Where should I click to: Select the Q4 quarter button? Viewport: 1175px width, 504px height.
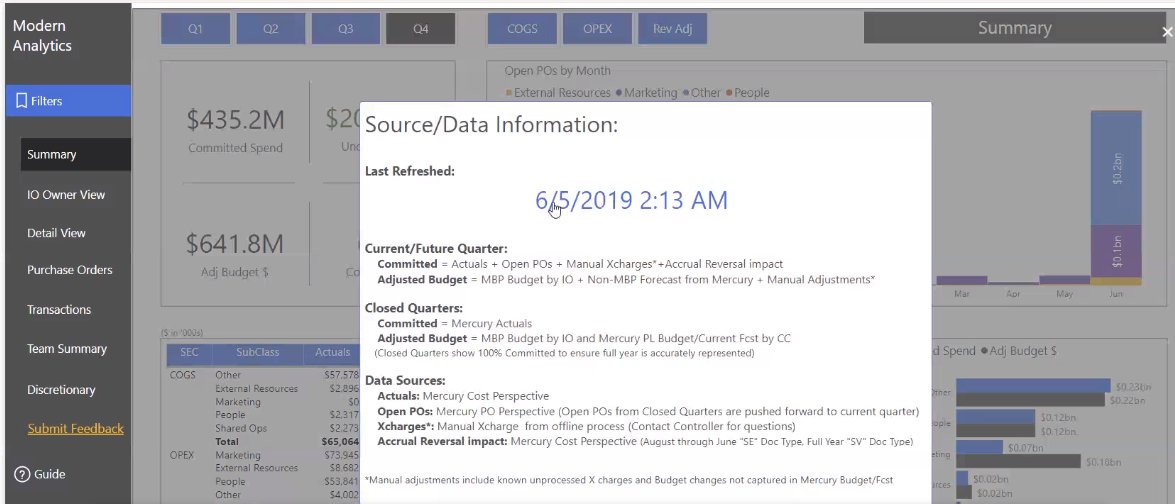[420, 29]
